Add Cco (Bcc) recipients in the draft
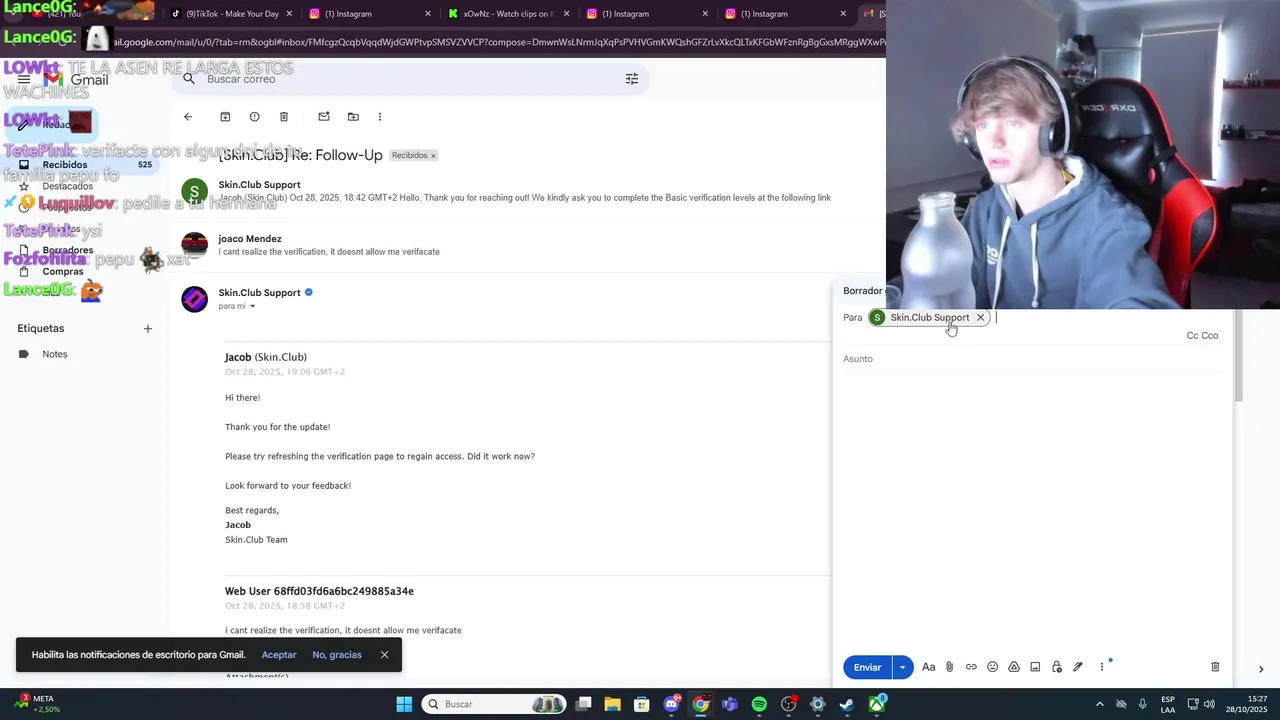Viewport: 1280px width, 720px height. coord(1210,336)
